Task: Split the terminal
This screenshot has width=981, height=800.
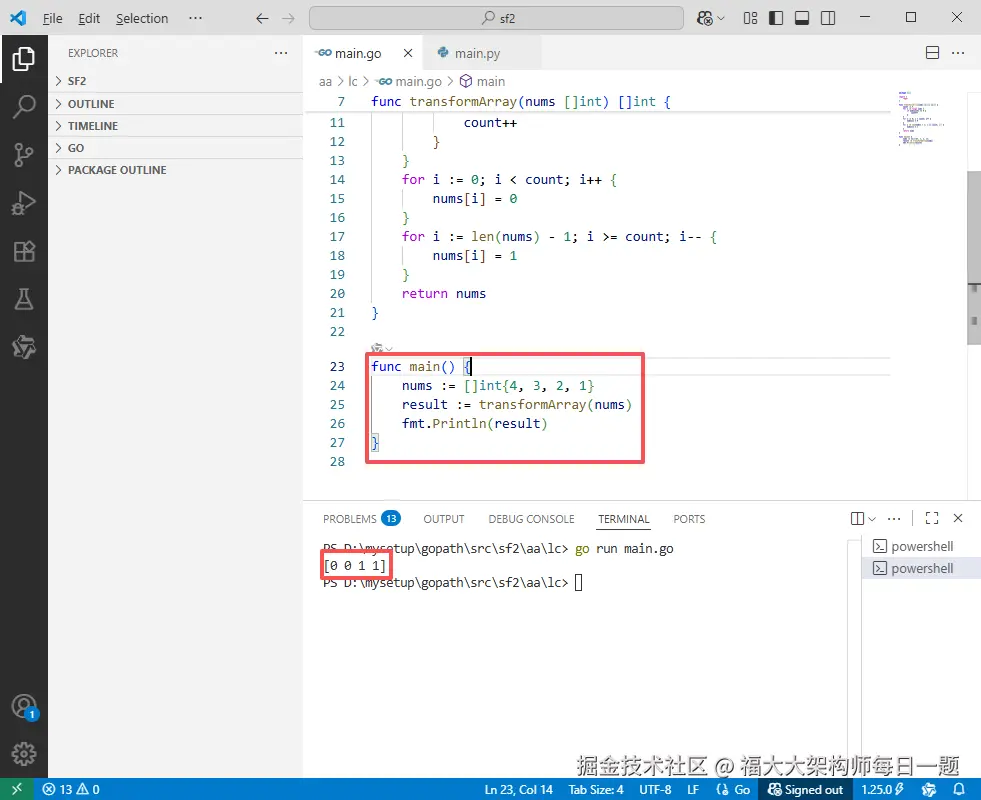Action: tap(857, 518)
